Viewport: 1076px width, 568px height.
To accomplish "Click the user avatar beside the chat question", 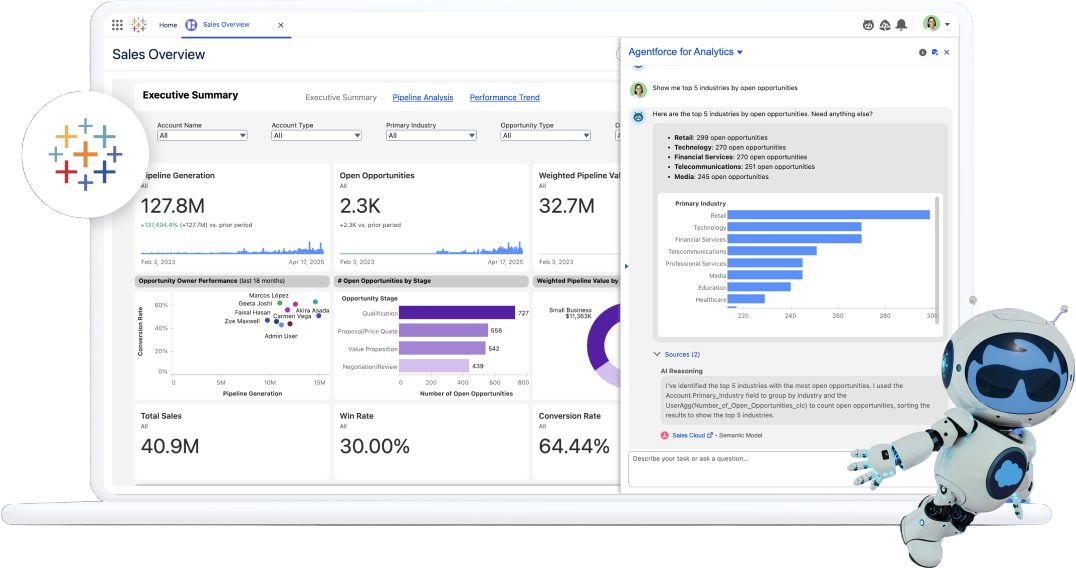I will click(x=638, y=90).
